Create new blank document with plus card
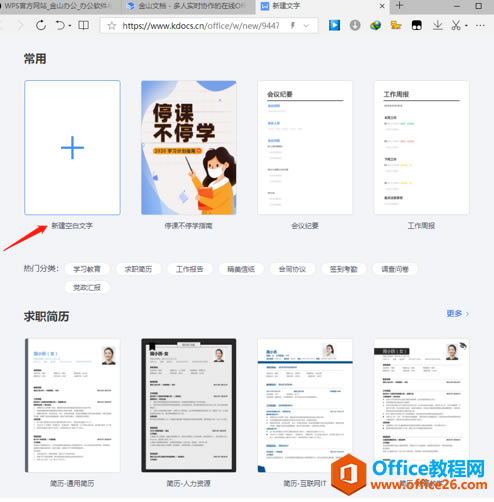This screenshot has width=494, height=502. [72, 148]
